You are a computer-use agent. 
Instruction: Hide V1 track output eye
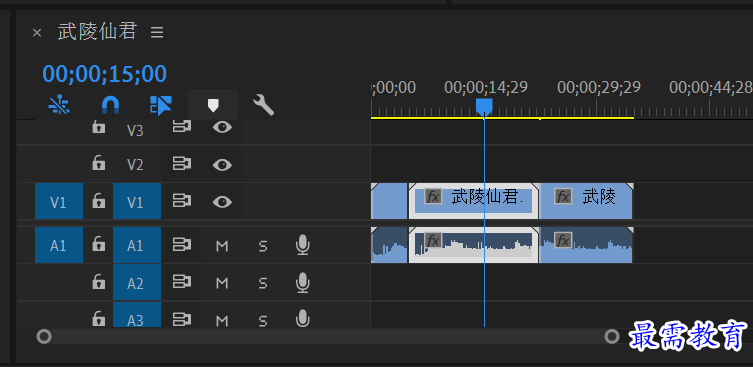coord(222,202)
